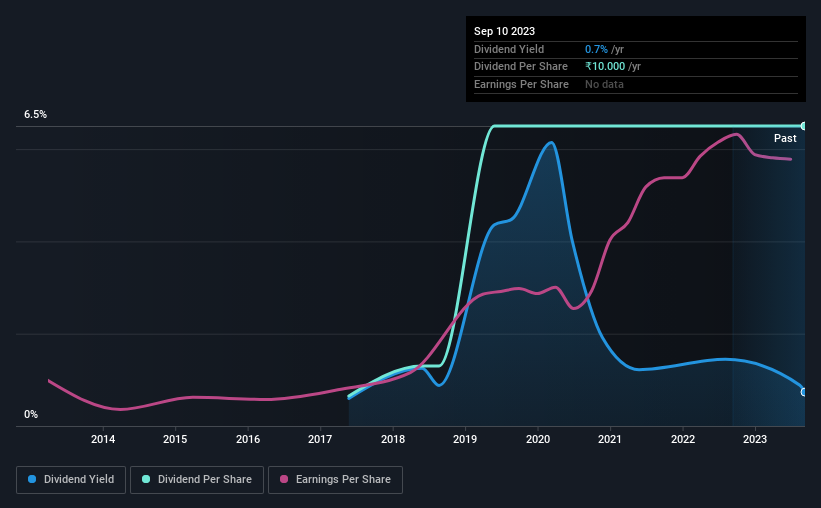821x508 pixels.
Task: Click the Past region label
Action: (785, 138)
